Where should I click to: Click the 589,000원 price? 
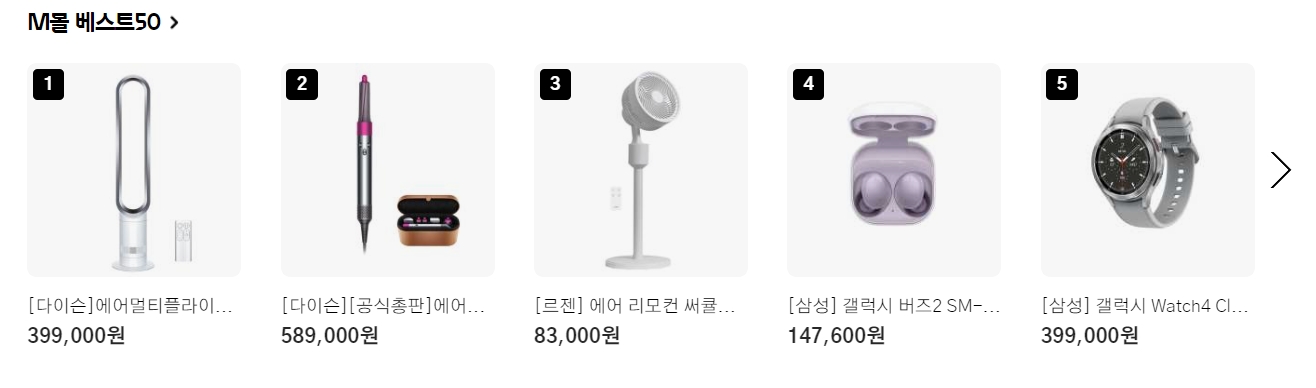click(330, 335)
